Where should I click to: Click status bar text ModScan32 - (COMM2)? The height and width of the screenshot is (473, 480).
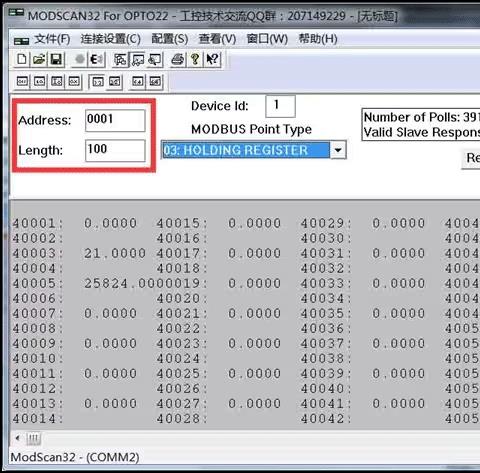click(x=75, y=457)
